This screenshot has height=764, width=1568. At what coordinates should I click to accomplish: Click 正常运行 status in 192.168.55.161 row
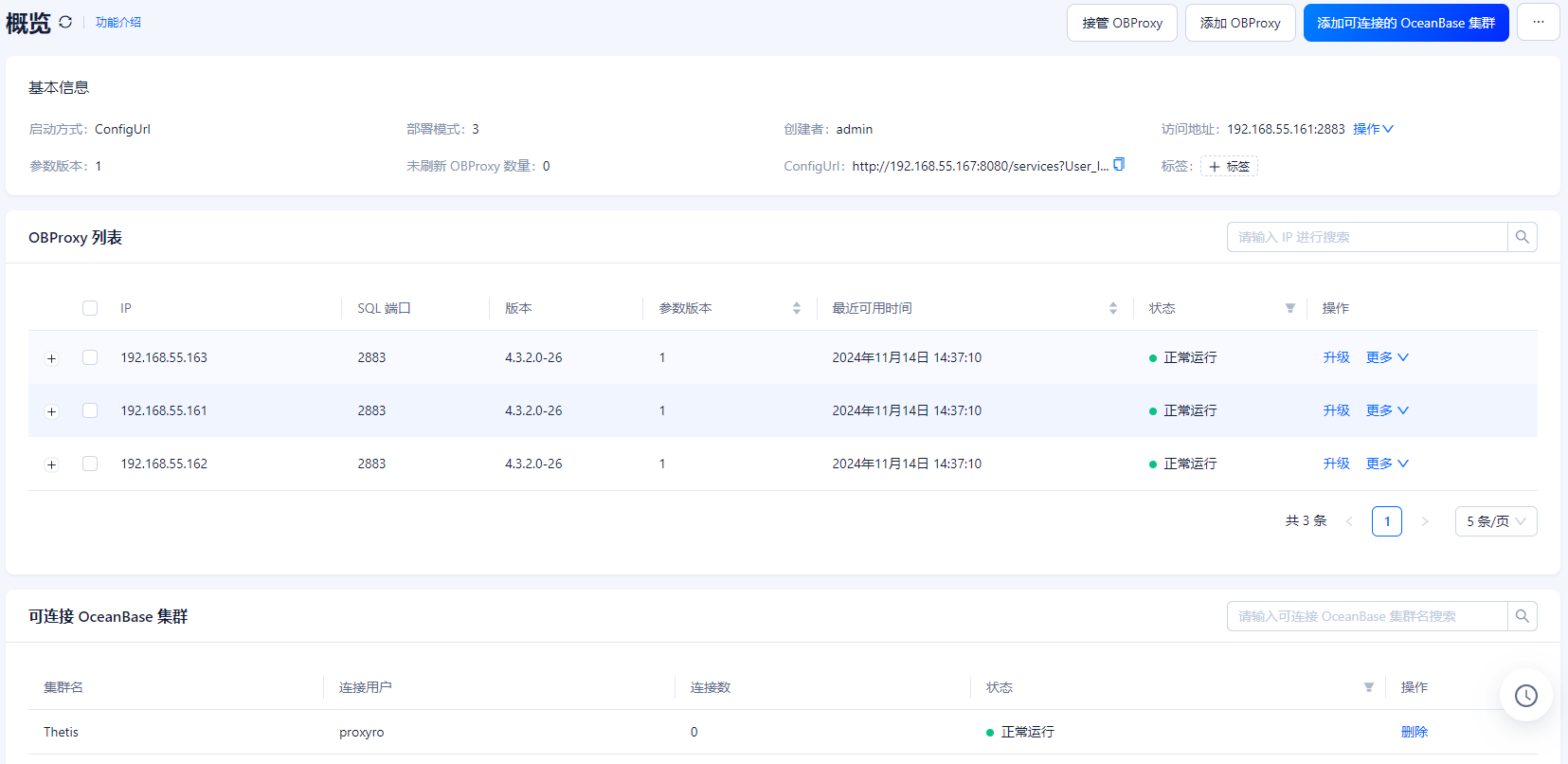[x=1190, y=410]
